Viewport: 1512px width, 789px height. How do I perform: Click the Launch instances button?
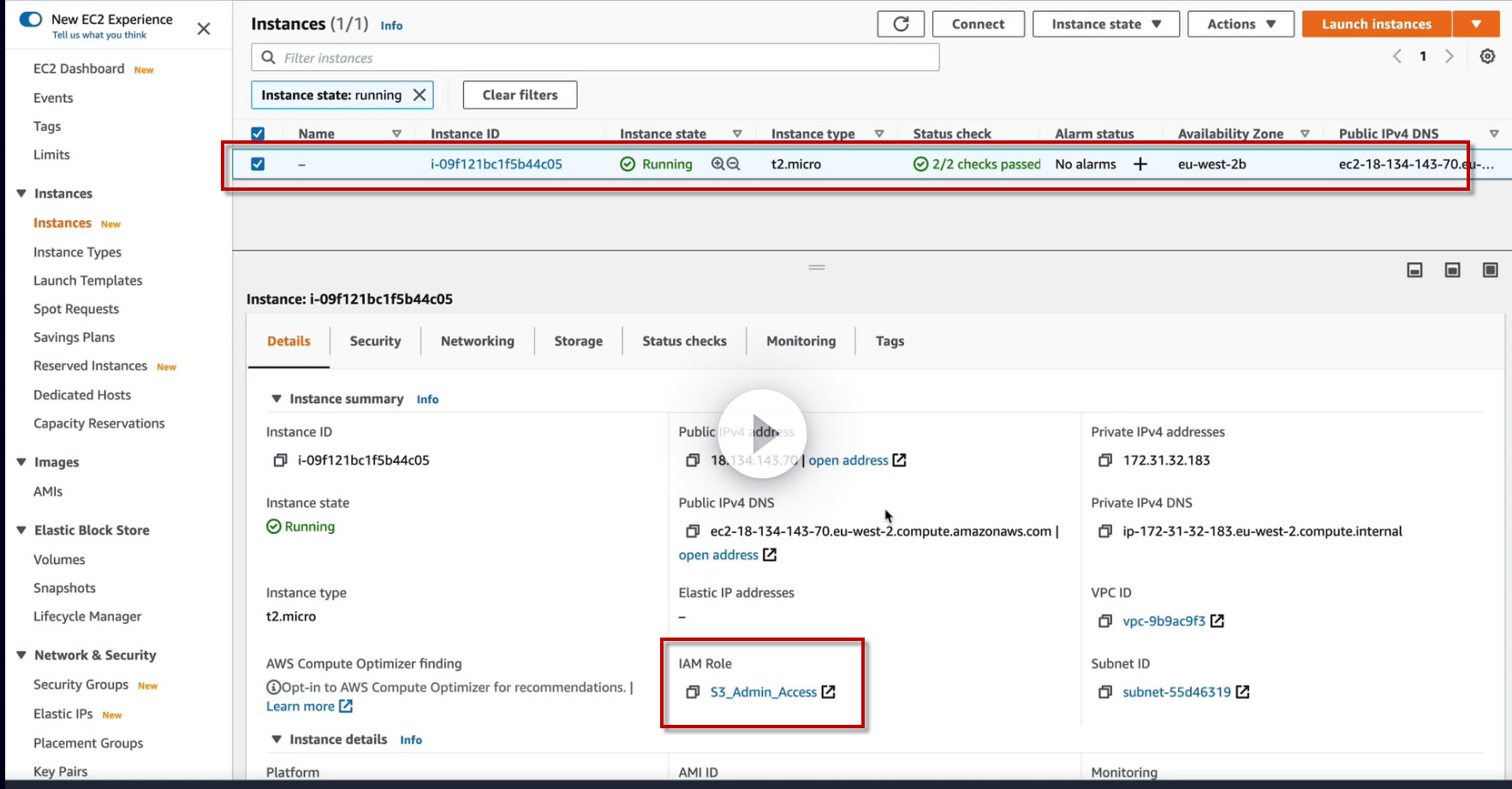(x=1377, y=24)
